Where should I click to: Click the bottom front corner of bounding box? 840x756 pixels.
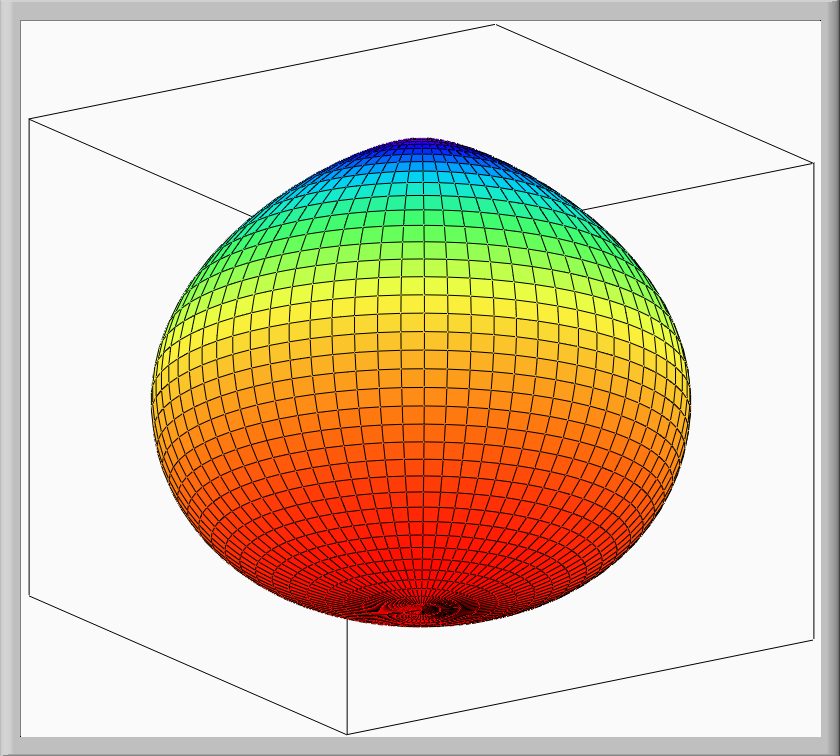[x=347, y=734]
